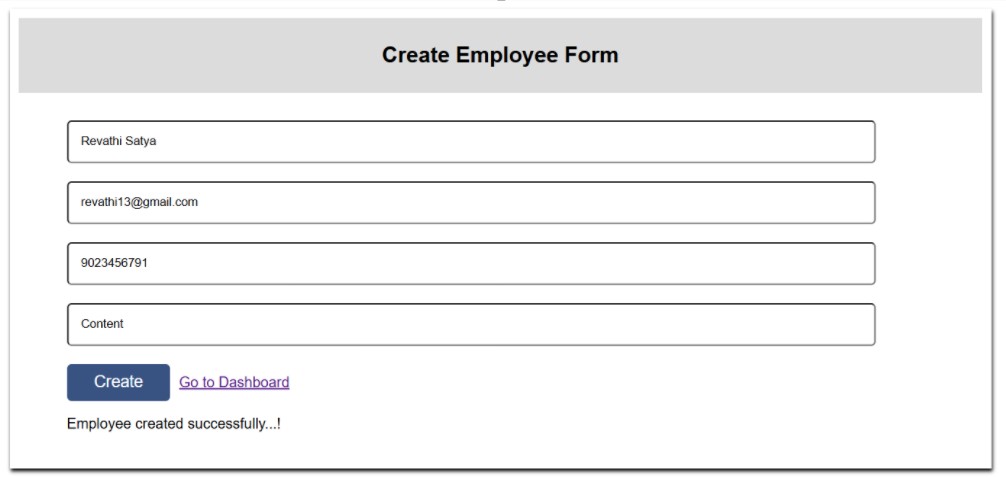Click the Revathi Satya text in first field
The width and height of the screenshot is (1006, 477).
click(x=118, y=142)
